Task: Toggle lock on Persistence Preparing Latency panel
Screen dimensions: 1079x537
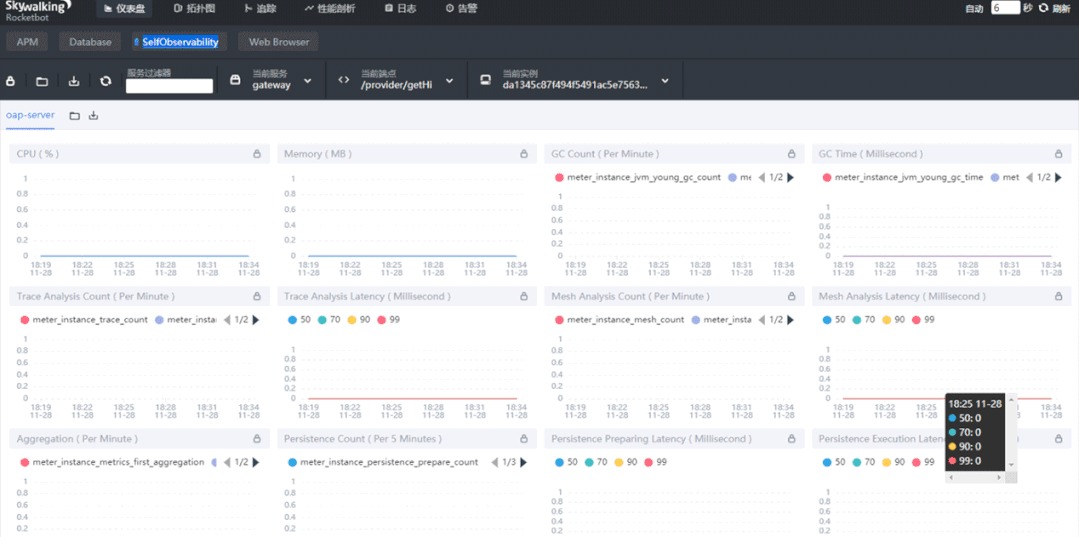Action: 791,439
